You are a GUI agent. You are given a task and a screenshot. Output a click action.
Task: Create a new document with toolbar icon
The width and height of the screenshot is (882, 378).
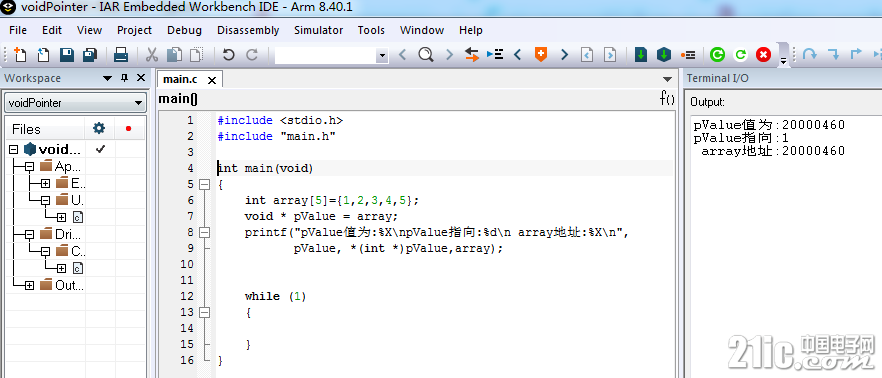click(x=20, y=55)
